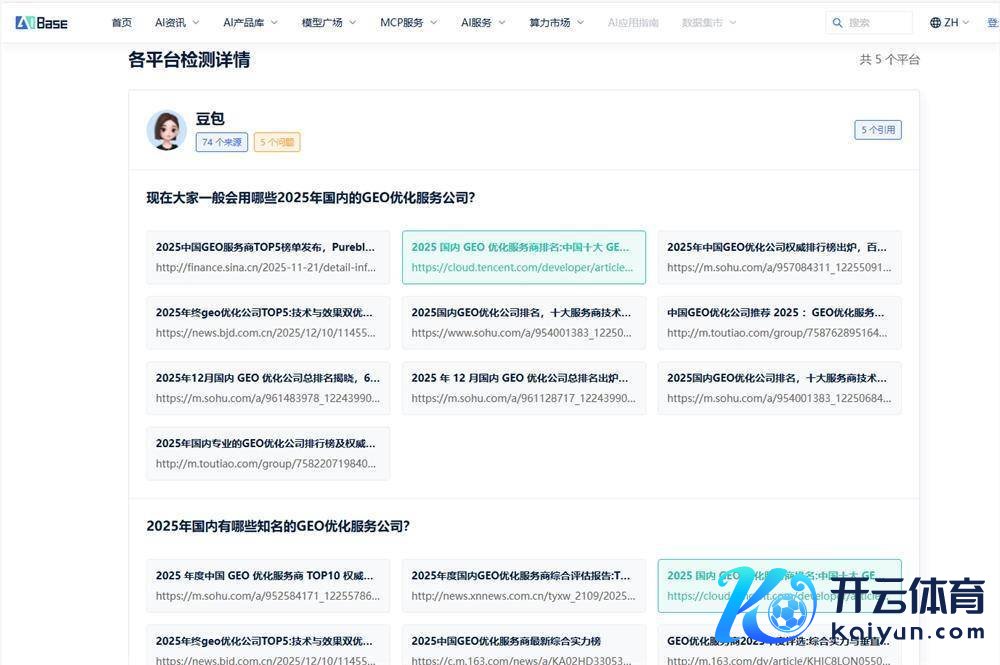Open the highlighted cloud.tencent.com source card
Viewport: 1000px width, 665px height.
(523, 257)
